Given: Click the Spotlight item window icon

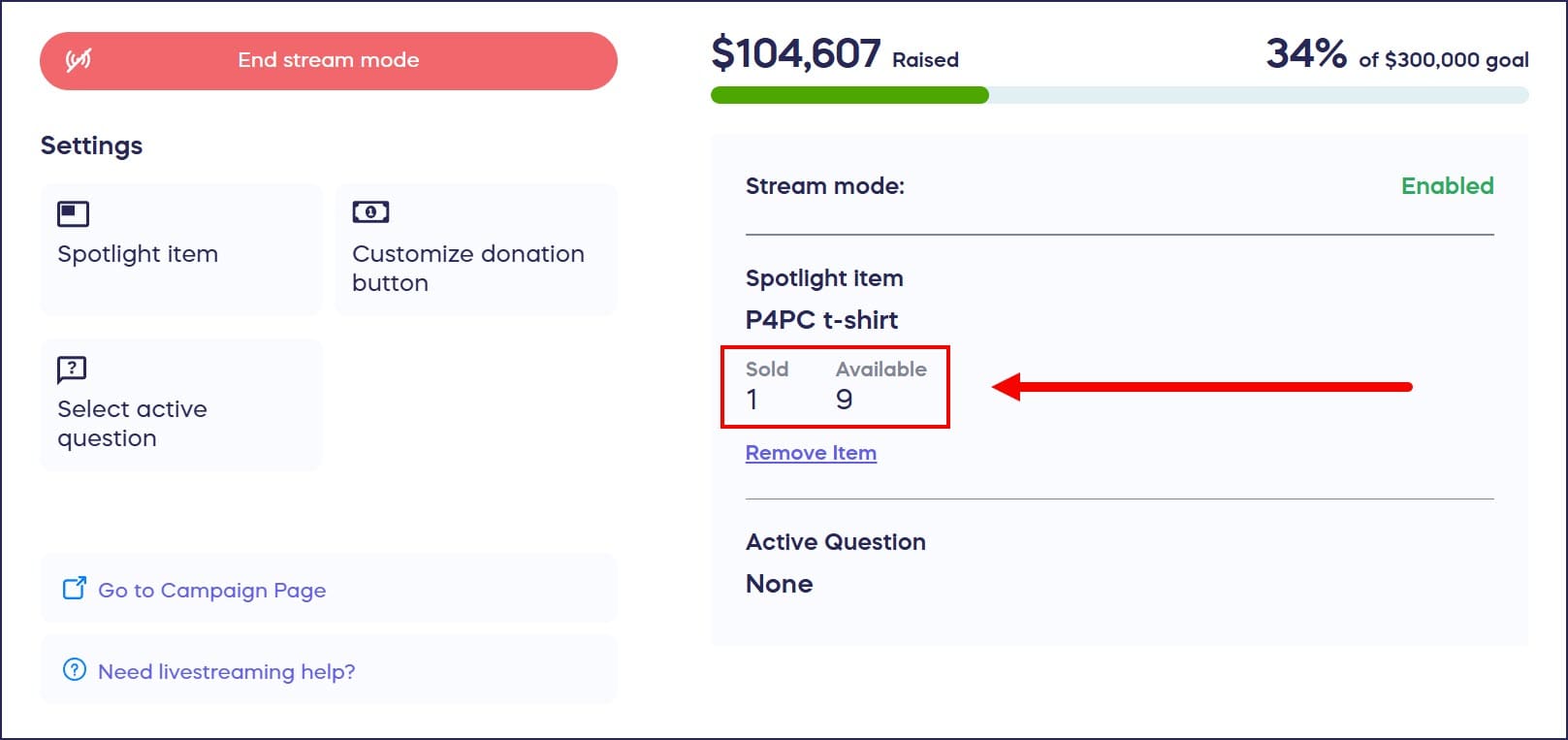Looking at the screenshot, I should point(73,213).
